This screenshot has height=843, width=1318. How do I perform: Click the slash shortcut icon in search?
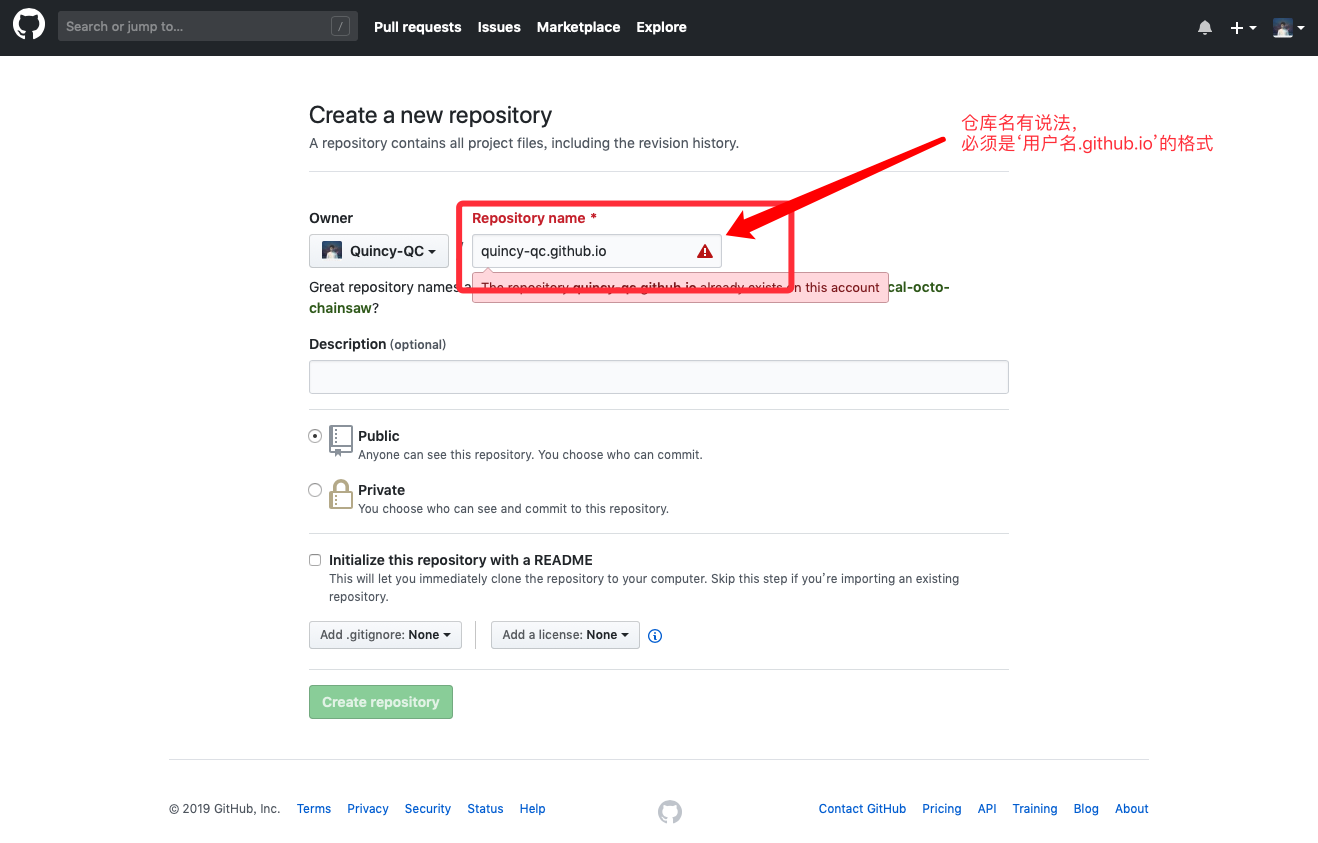[341, 27]
